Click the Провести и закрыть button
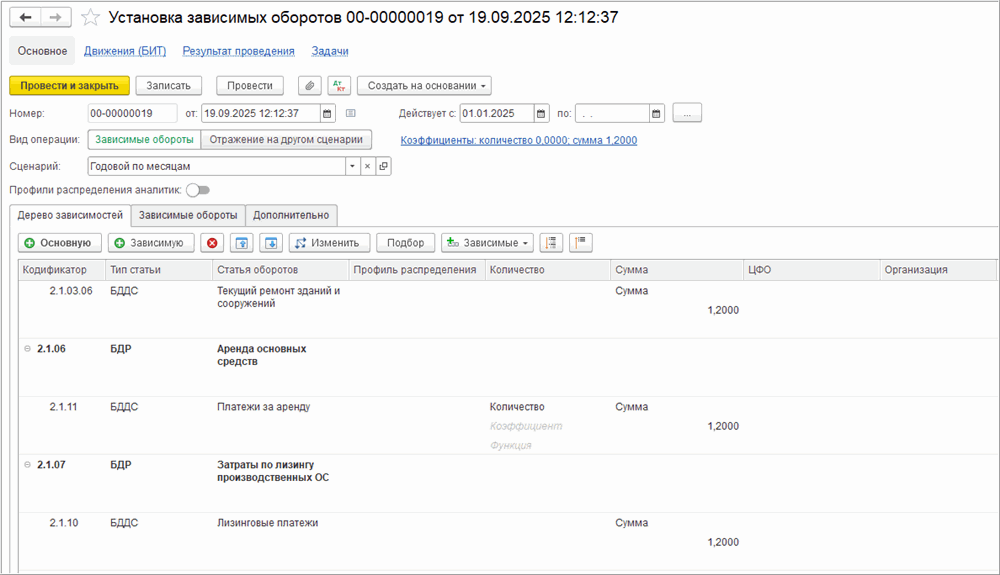 point(69,86)
